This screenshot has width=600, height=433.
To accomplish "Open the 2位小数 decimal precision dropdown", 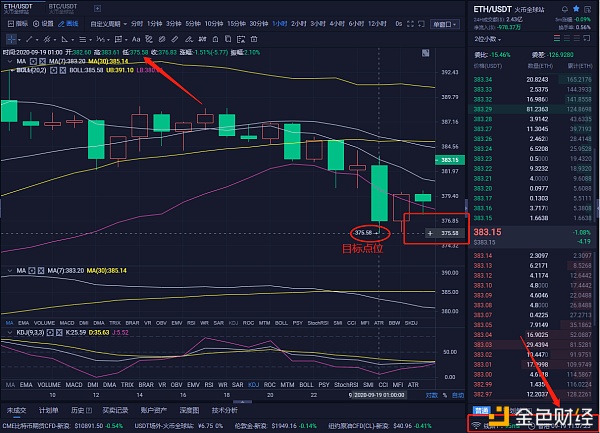I will pyautogui.click(x=488, y=39).
